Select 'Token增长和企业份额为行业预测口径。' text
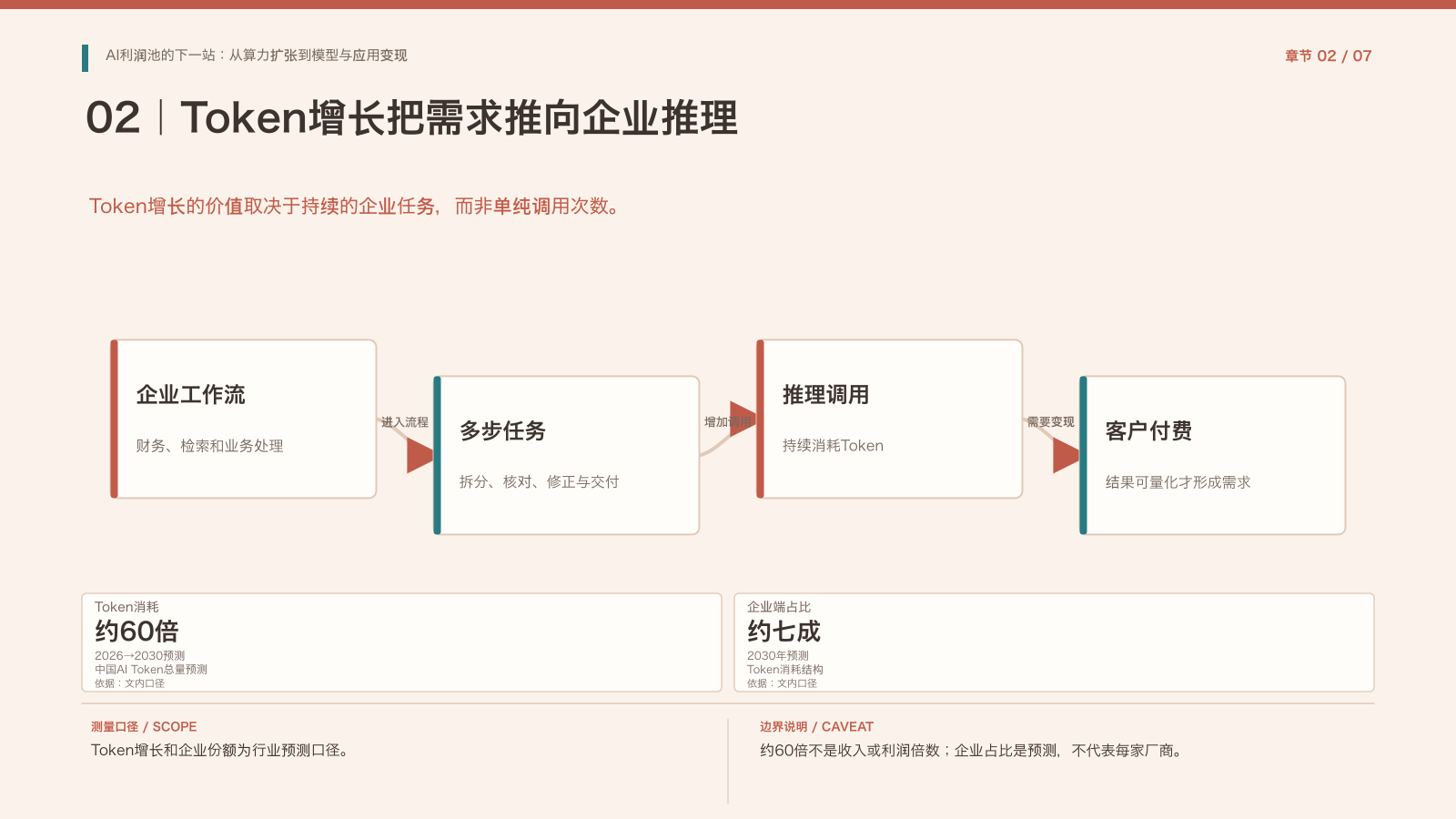Viewport: 1456px width, 819px height. coord(220,751)
